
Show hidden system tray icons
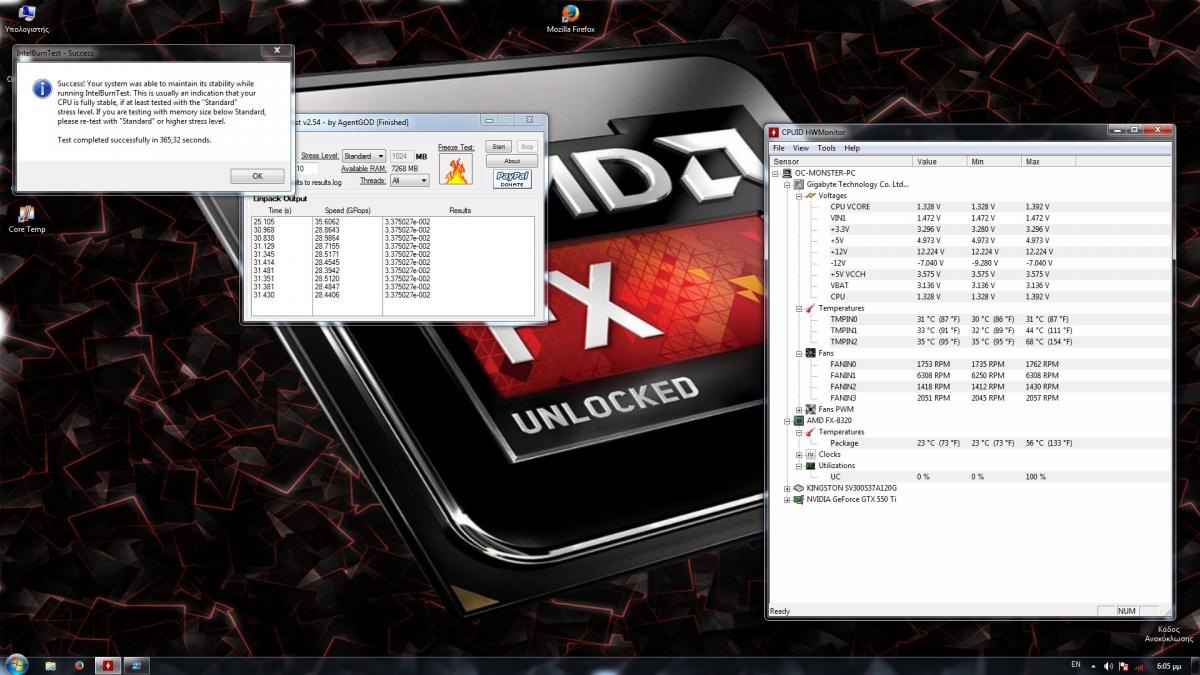coord(1093,665)
